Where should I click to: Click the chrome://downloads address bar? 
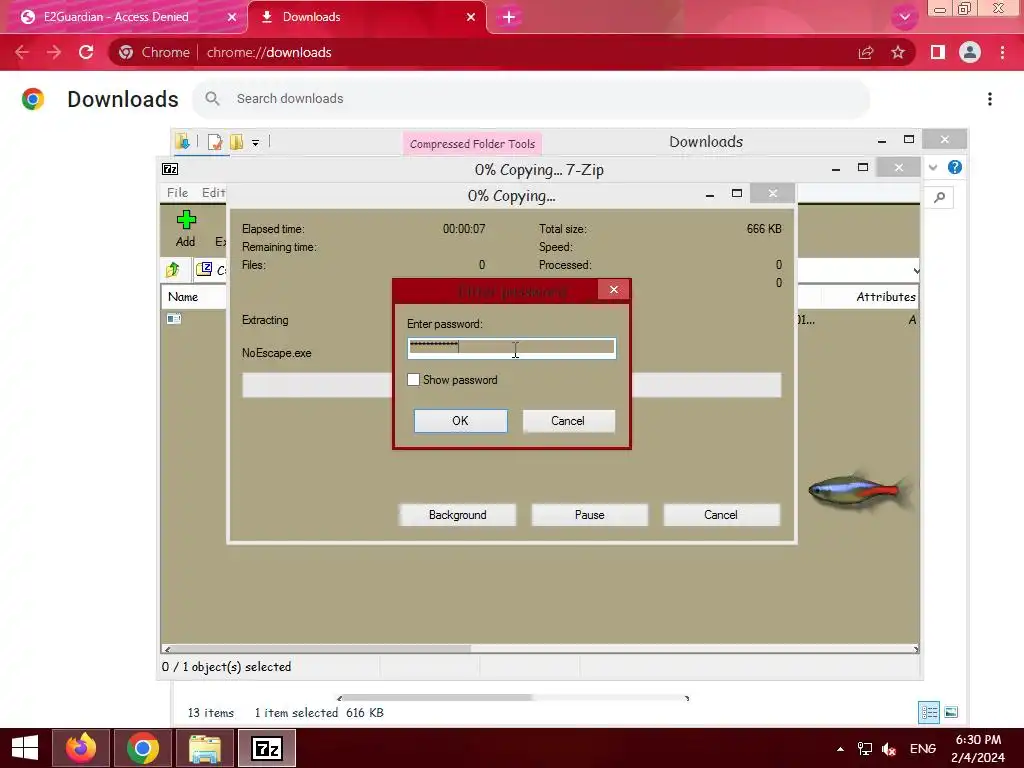269,52
